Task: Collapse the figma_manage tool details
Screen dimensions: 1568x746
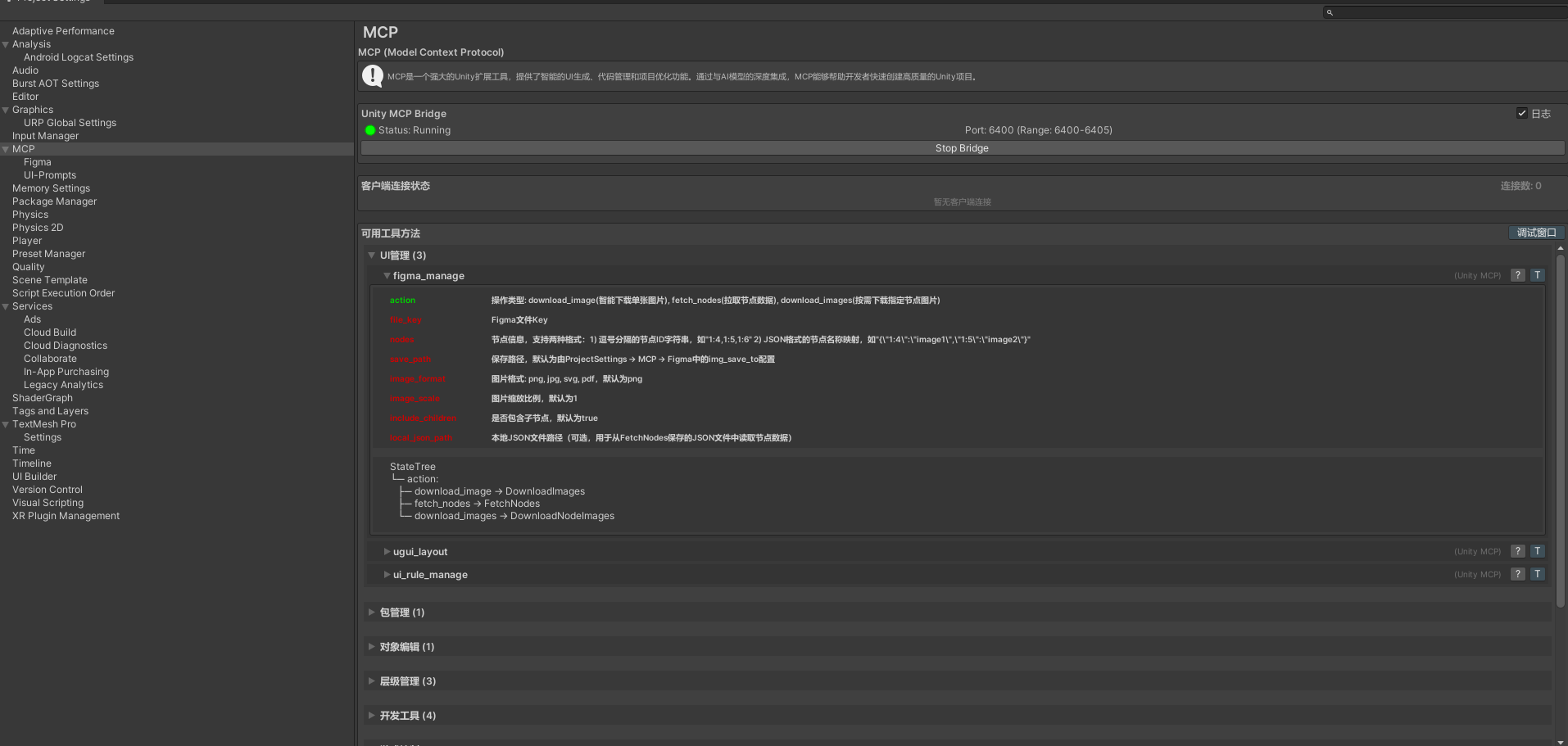Action: coord(387,276)
